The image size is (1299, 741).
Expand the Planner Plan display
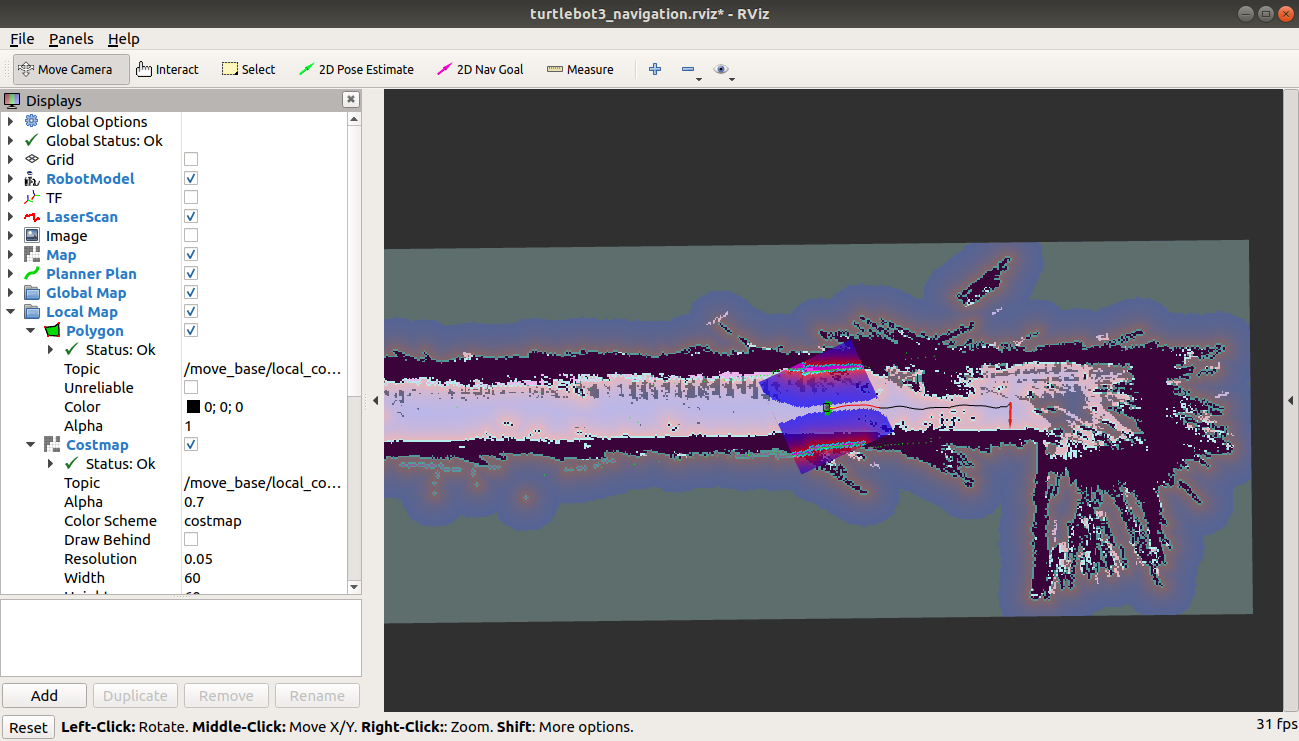11,273
